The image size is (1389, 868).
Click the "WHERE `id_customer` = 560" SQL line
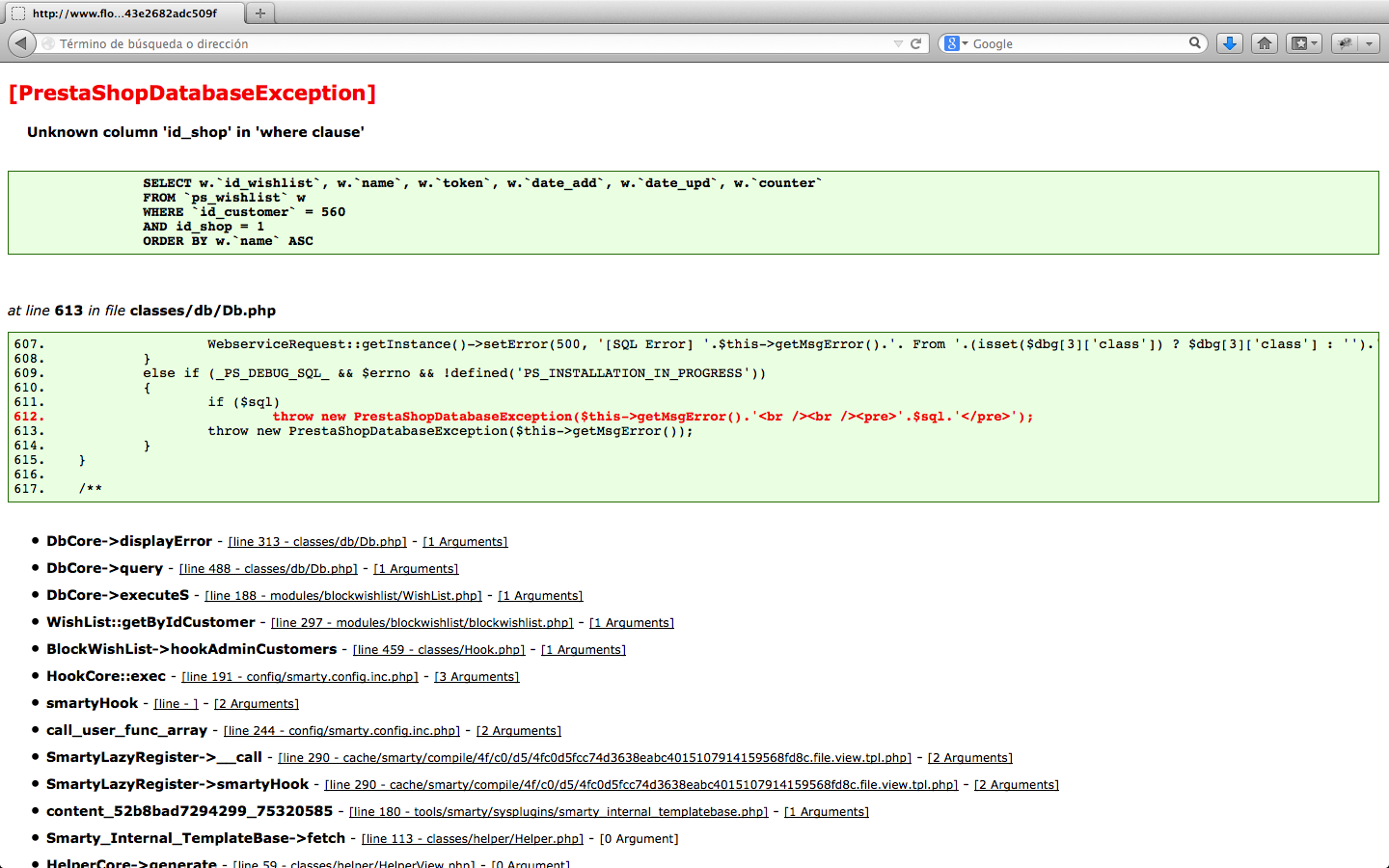click(x=244, y=212)
